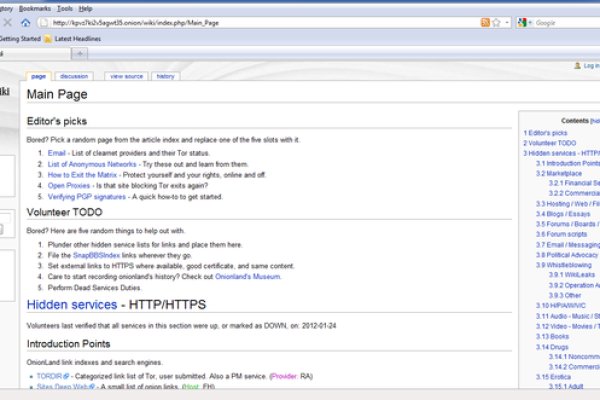Viewport: 600px width, 400px height.
Task: Click 'Perform Dead Services Duties' list item
Action: pos(94,287)
